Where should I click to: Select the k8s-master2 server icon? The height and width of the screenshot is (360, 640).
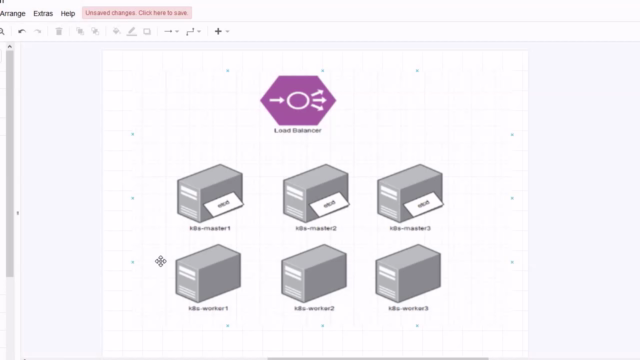click(316, 193)
